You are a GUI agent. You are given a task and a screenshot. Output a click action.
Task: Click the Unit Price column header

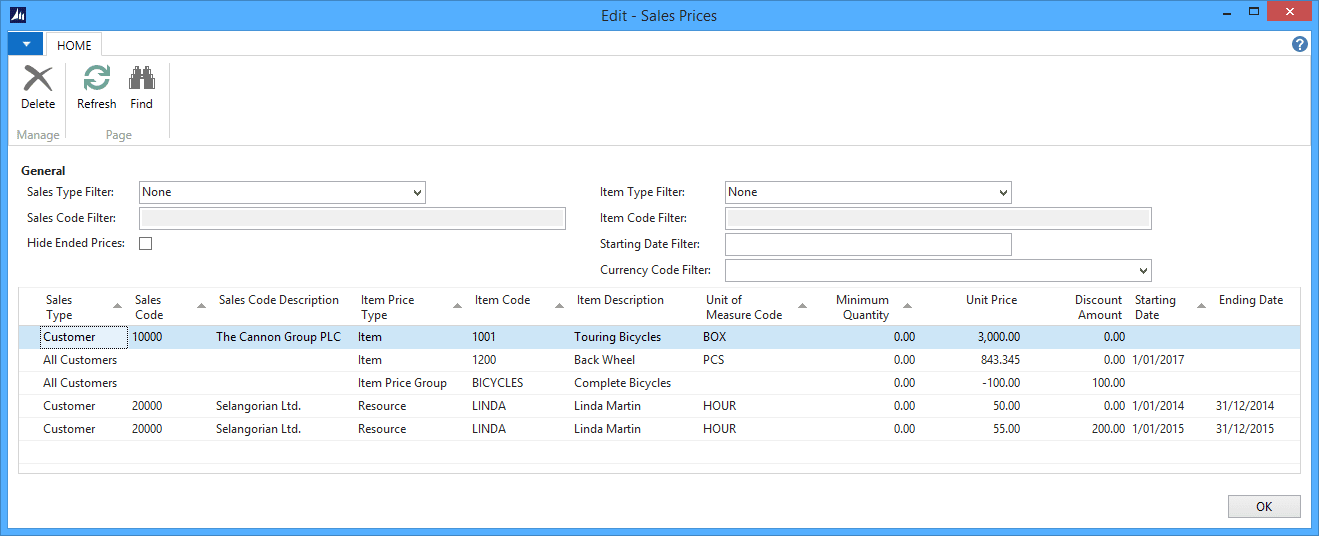point(991,300)
